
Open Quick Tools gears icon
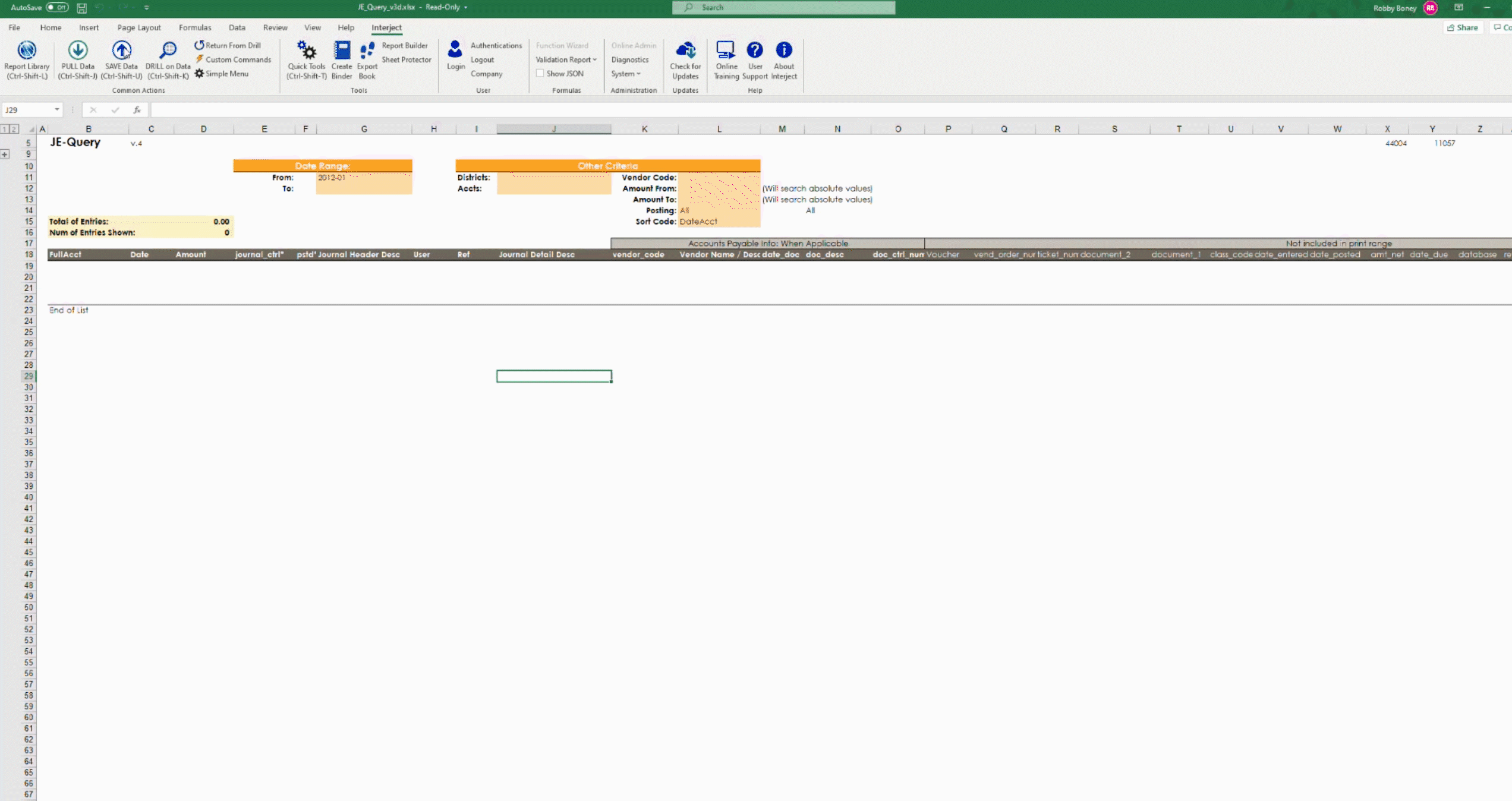click(307, 51)
